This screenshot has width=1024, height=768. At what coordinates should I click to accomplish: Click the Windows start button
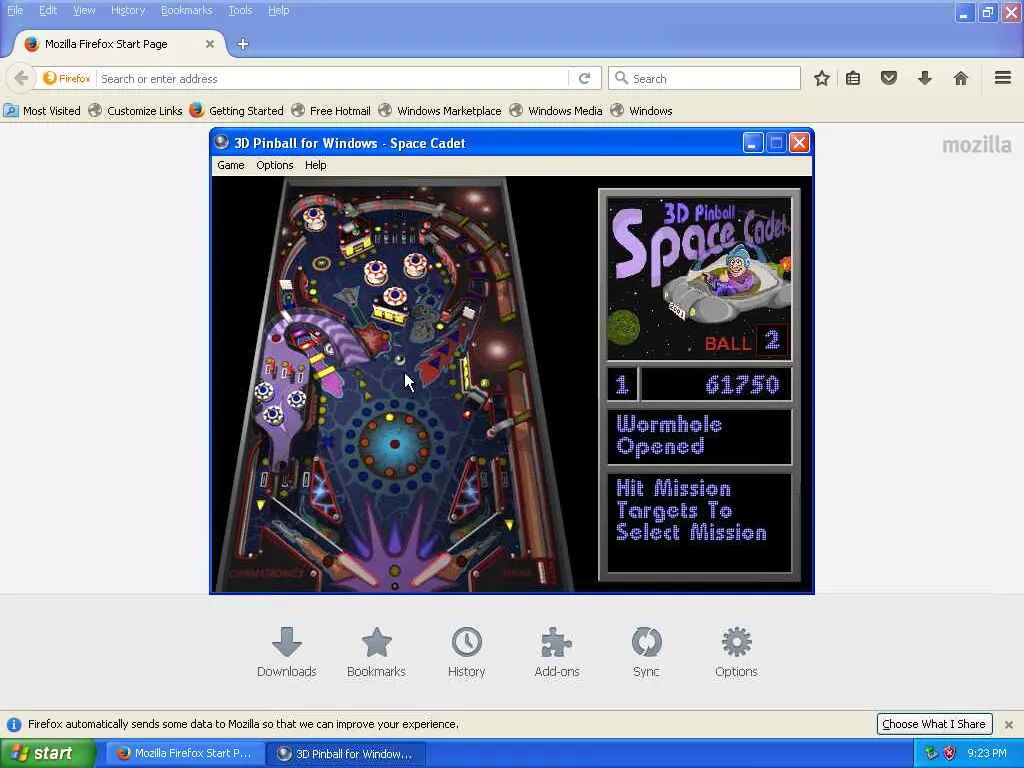pos(47,753)
